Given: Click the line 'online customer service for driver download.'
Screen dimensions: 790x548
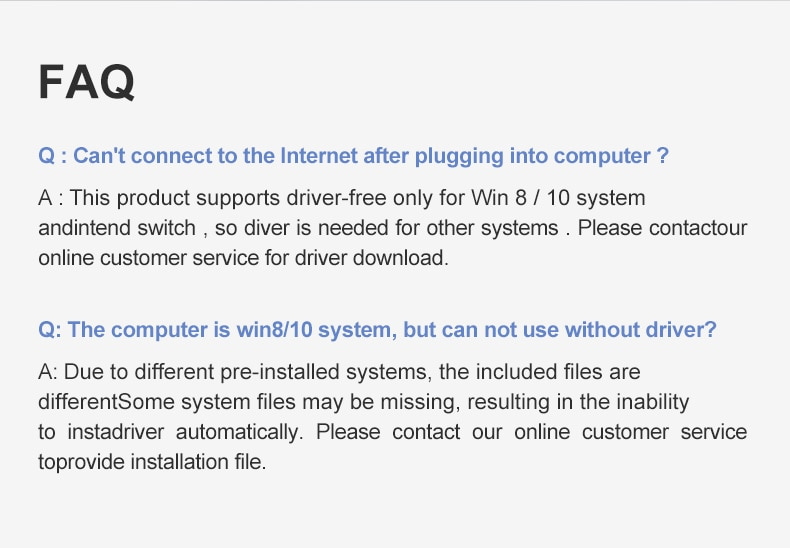Looking at the screenshot, I should click(x=243, y=258).
